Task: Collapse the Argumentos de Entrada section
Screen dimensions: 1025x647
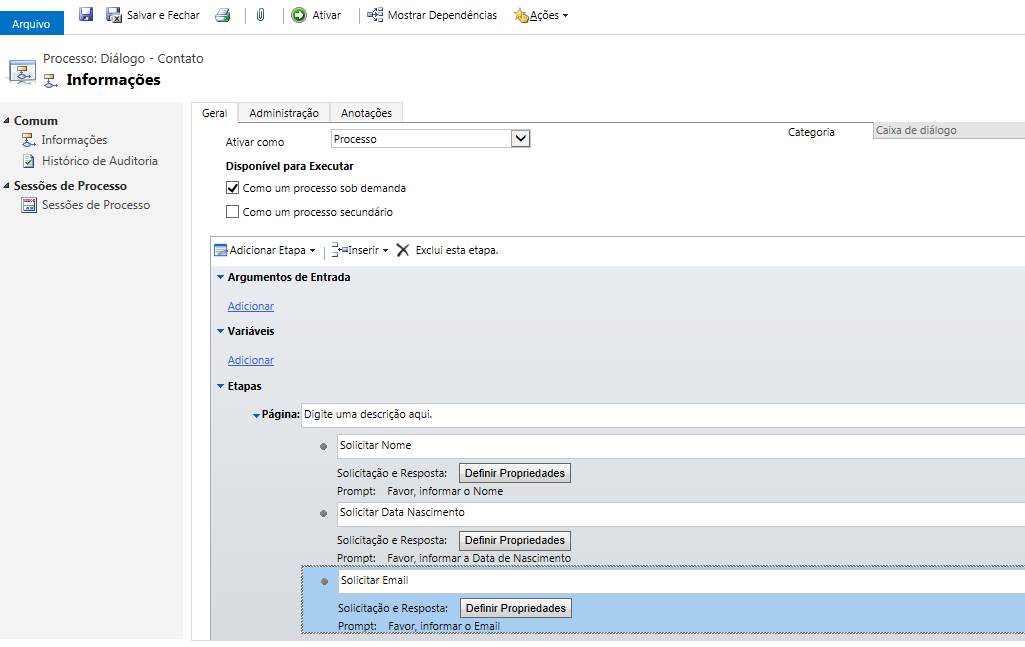Action: pos(220,277)
